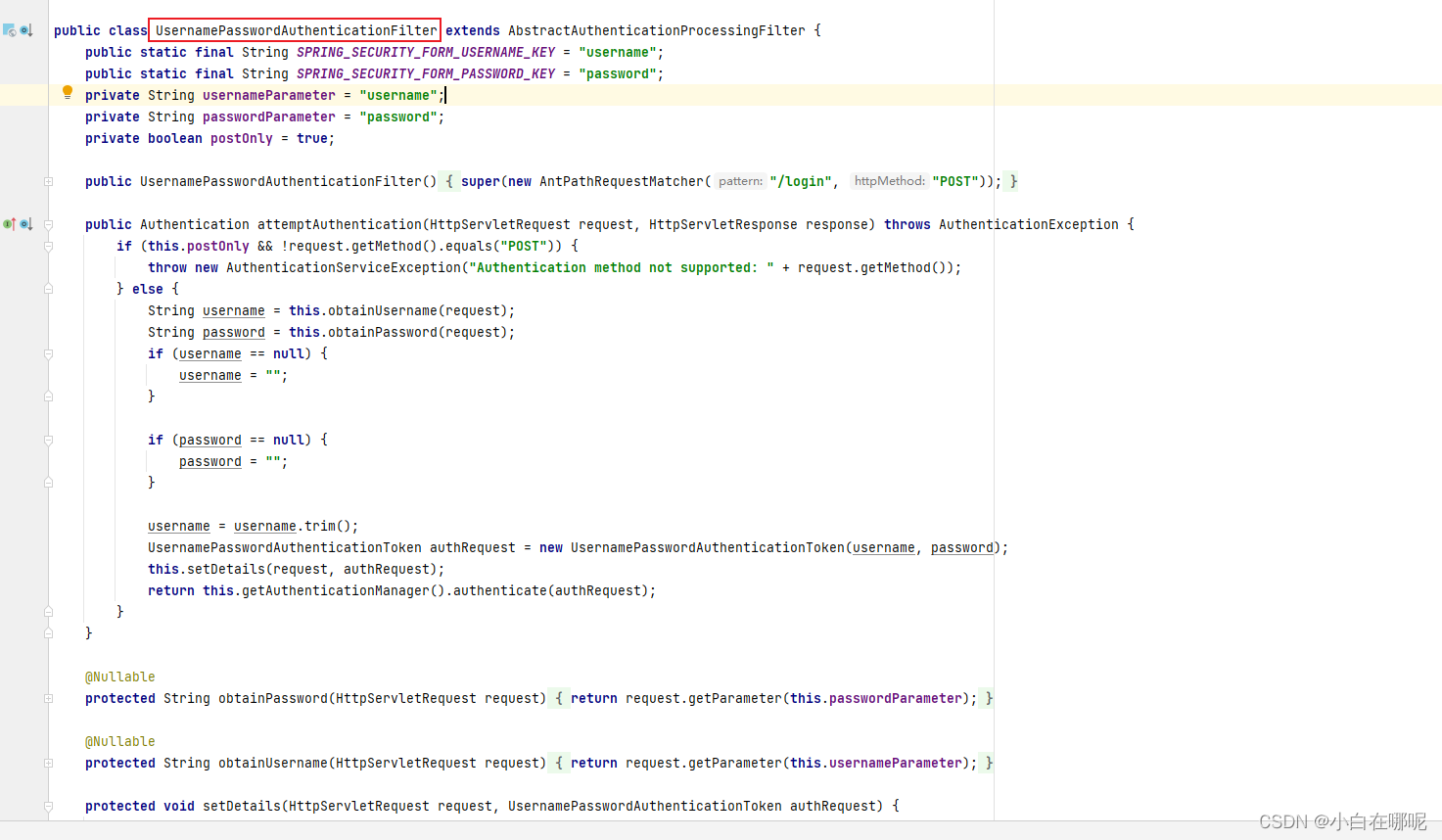Click obtainPassword method name in its declaration

[273, 698]
